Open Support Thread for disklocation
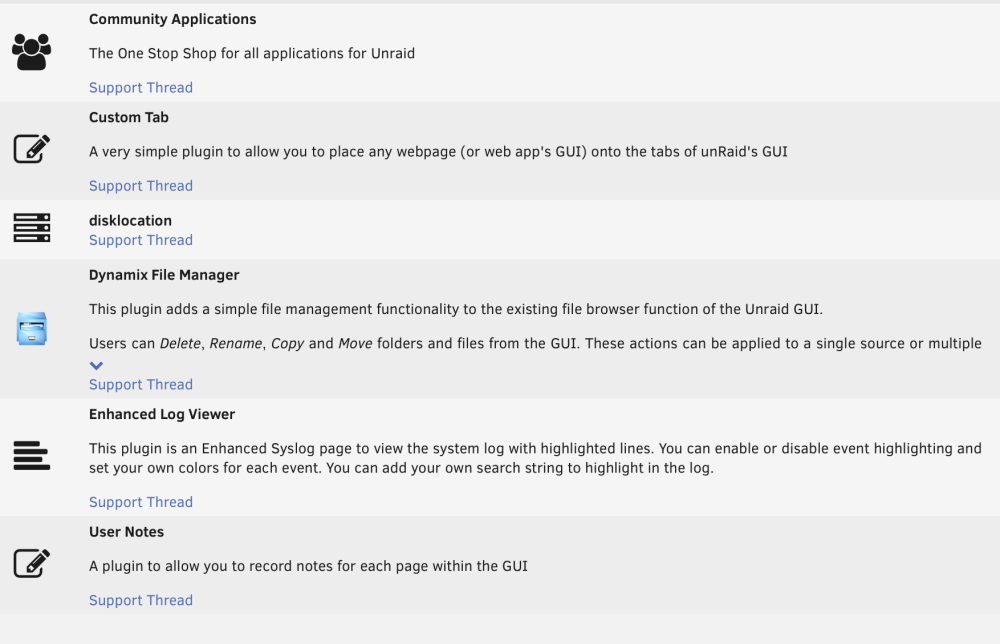Screen dimensions: 1000x644 (141, 240)
